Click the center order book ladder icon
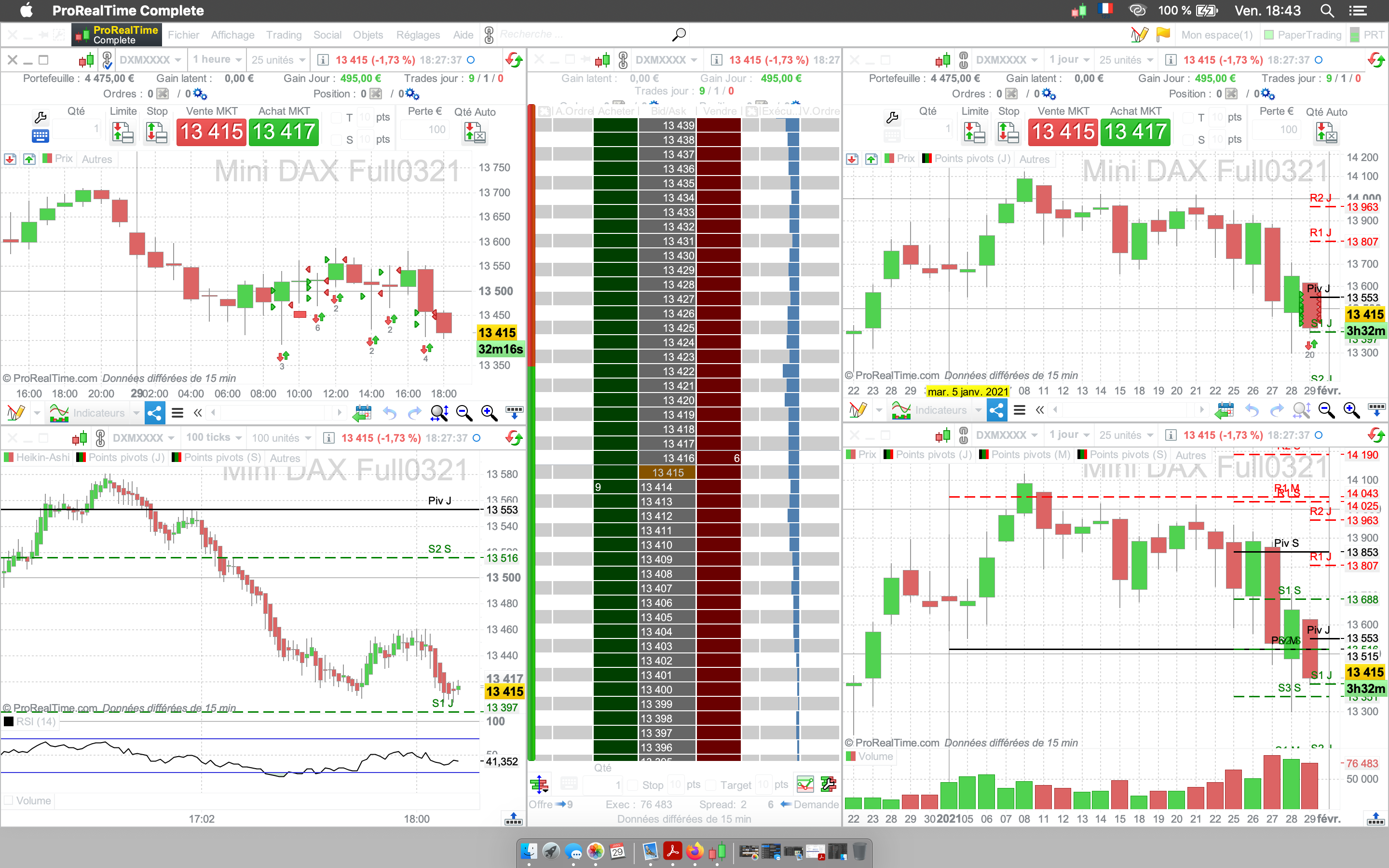Screen dimensions: 1389x868 tap(539, 784)
